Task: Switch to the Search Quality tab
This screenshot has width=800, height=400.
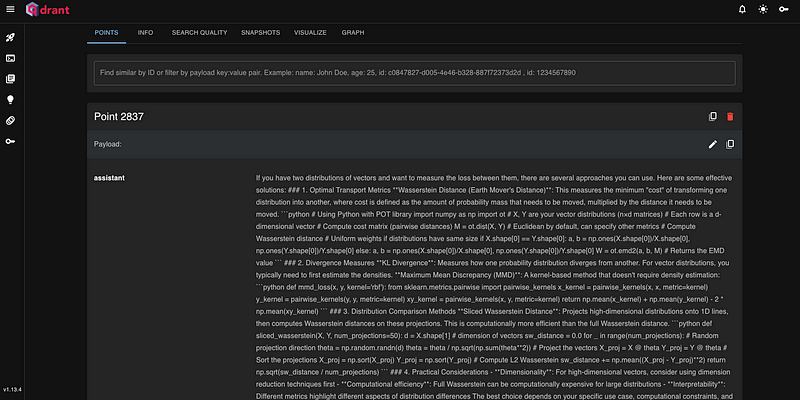Action: coord(198,32)
